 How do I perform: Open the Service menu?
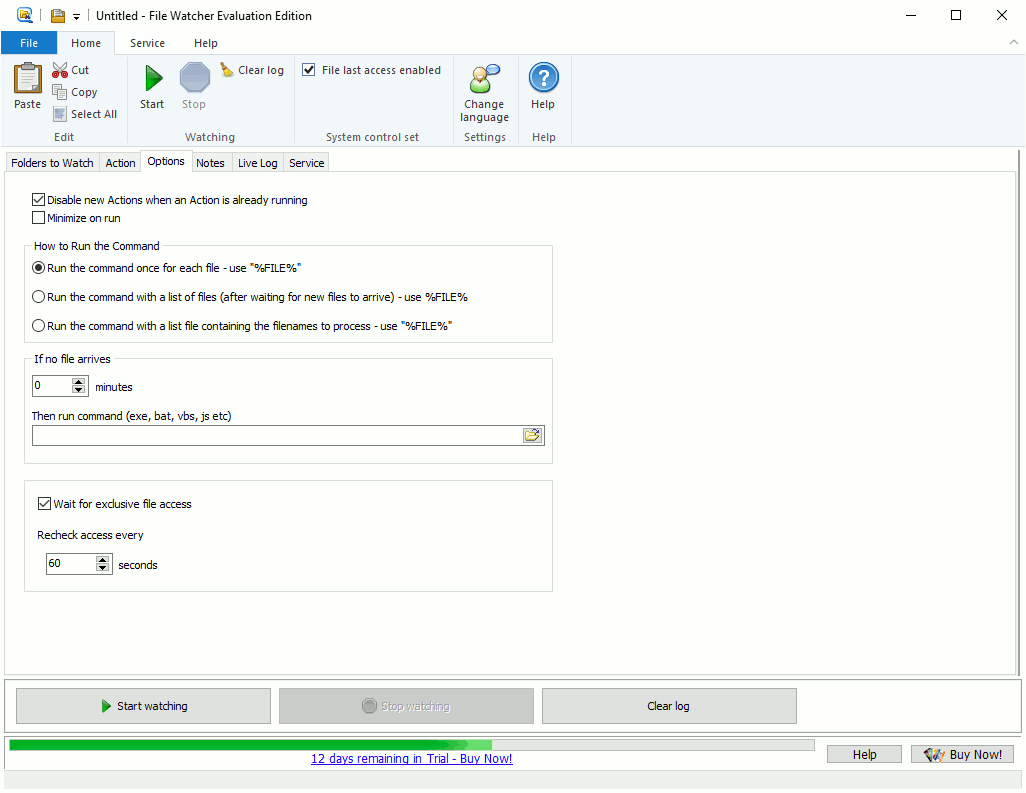pos(147,43)
